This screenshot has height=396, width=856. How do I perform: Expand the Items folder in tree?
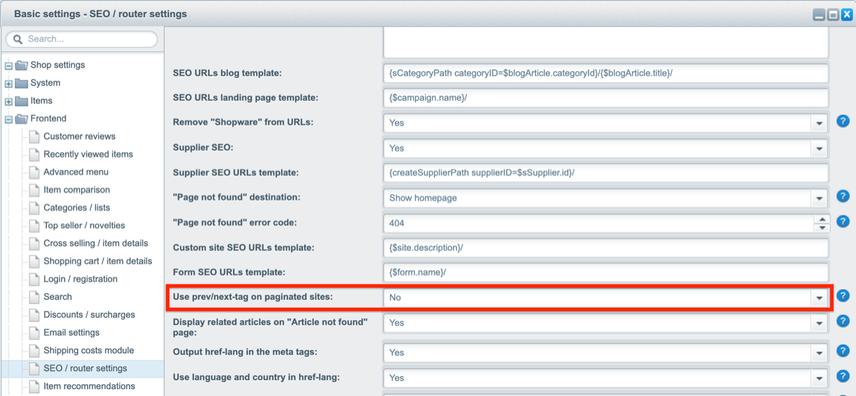pyautogui.click(x=8, y=102)
